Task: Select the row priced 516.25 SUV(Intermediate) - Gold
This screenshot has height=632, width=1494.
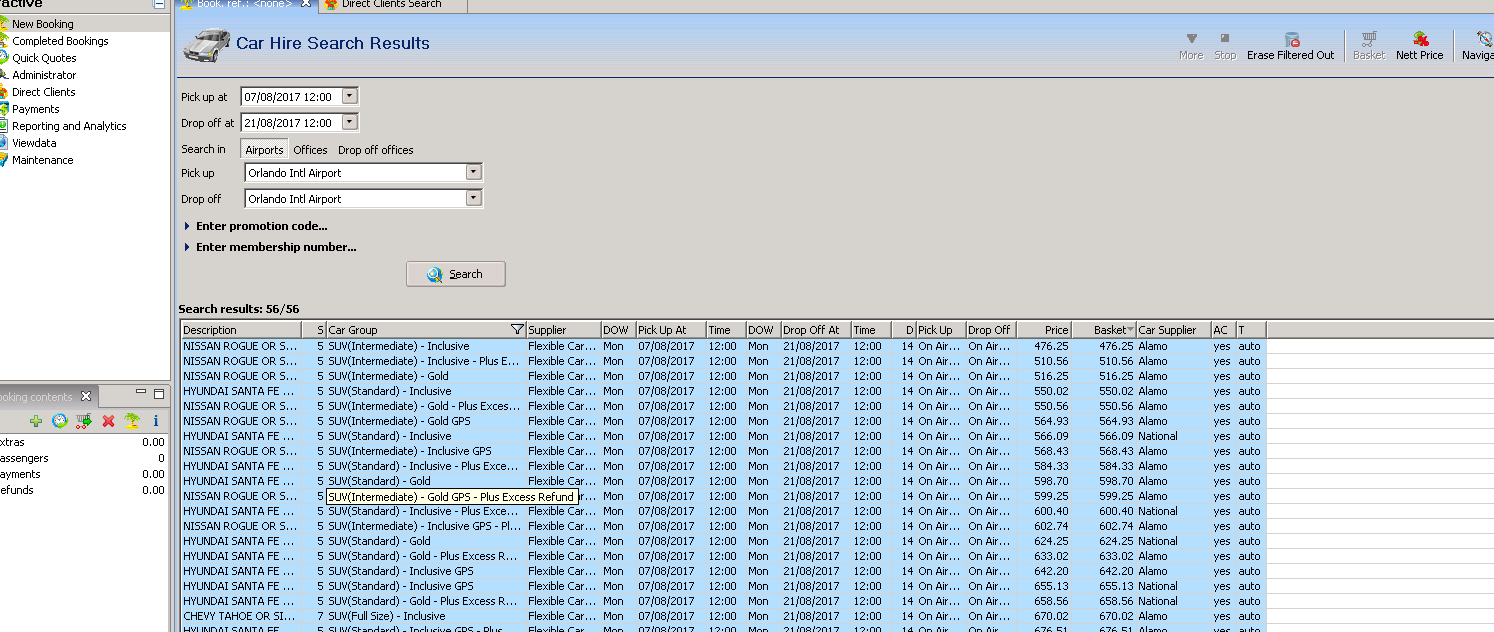Action: (x=723, y=376)
